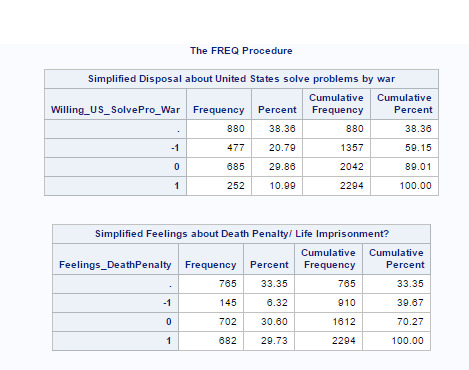Screen dimensions: 469x370
Task: Select the frequency cell showing 682
Action: (x=211, y=341)
